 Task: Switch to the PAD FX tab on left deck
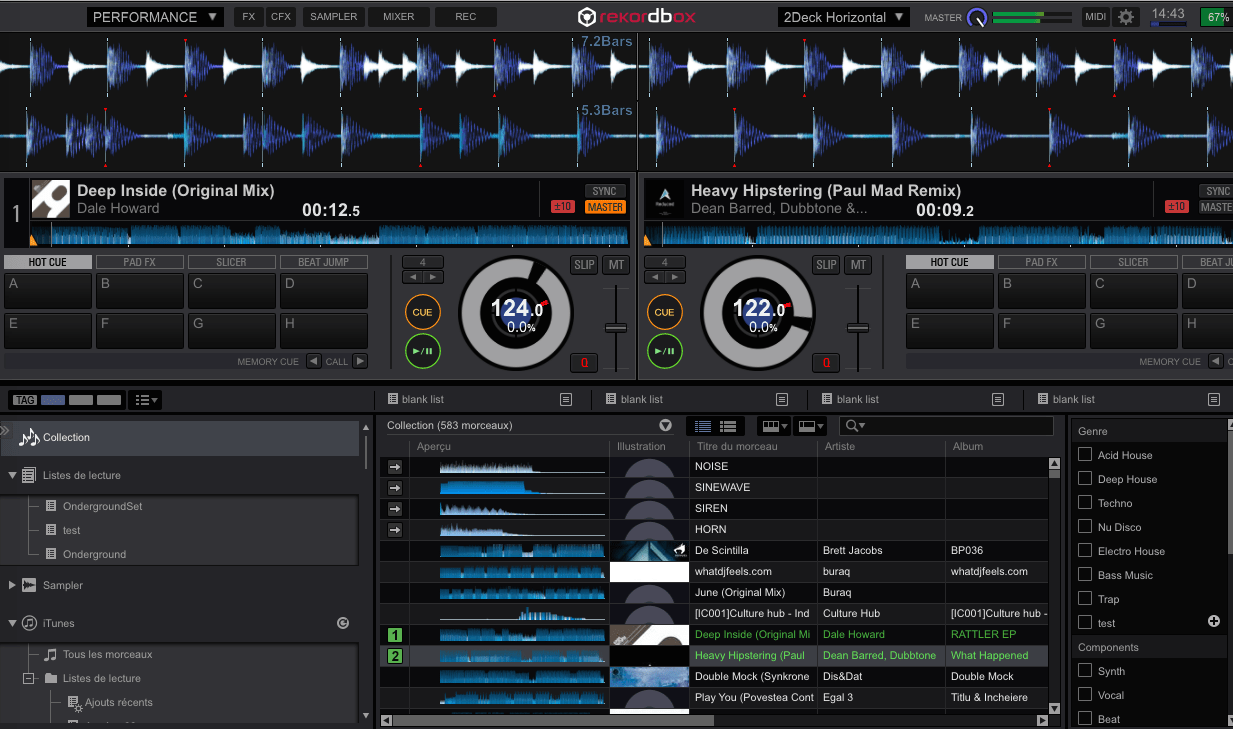coord(140,261)
